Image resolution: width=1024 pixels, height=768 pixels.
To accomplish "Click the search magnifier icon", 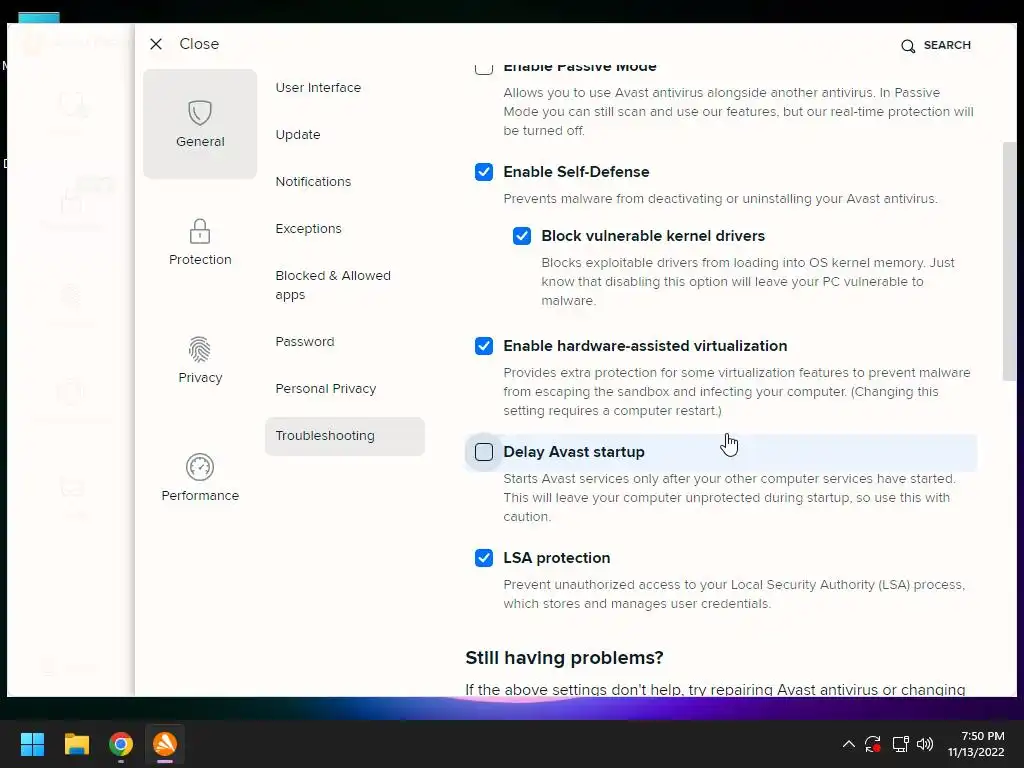I will point(908,46).
